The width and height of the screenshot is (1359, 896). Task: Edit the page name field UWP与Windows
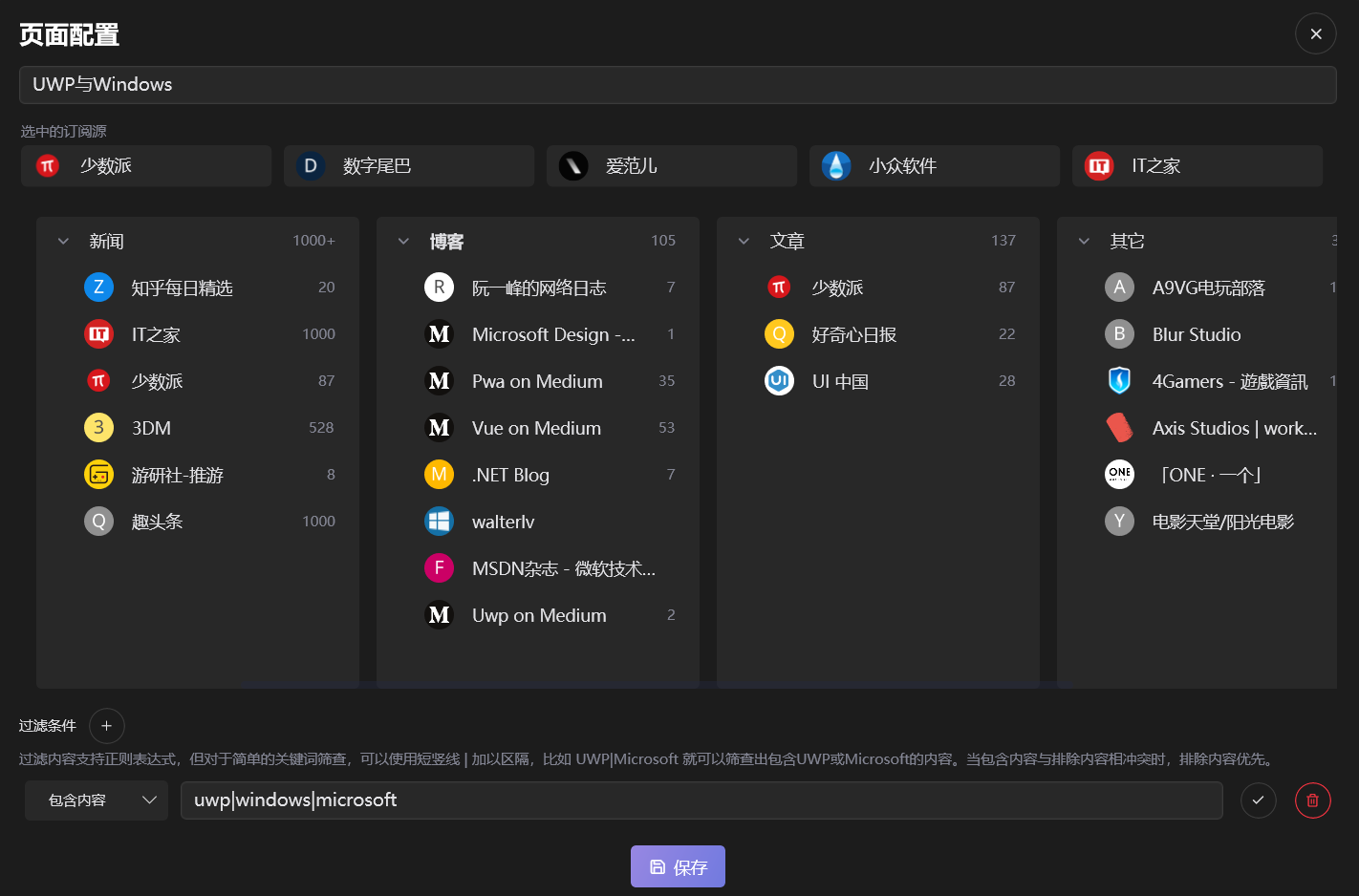pyautogui.click(x=678, y=85)
